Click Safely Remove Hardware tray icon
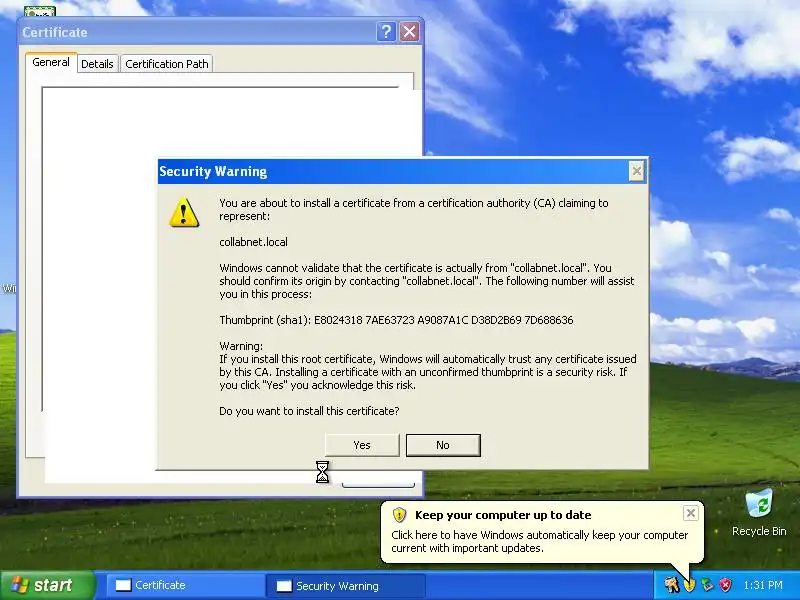The image size is (800, 600). [x=707, y=585]
